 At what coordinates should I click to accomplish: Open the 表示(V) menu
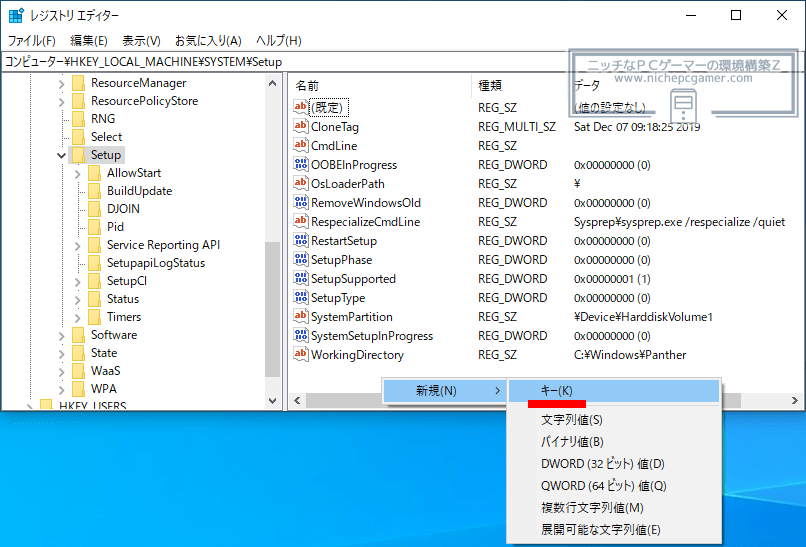tap(141, 41)
